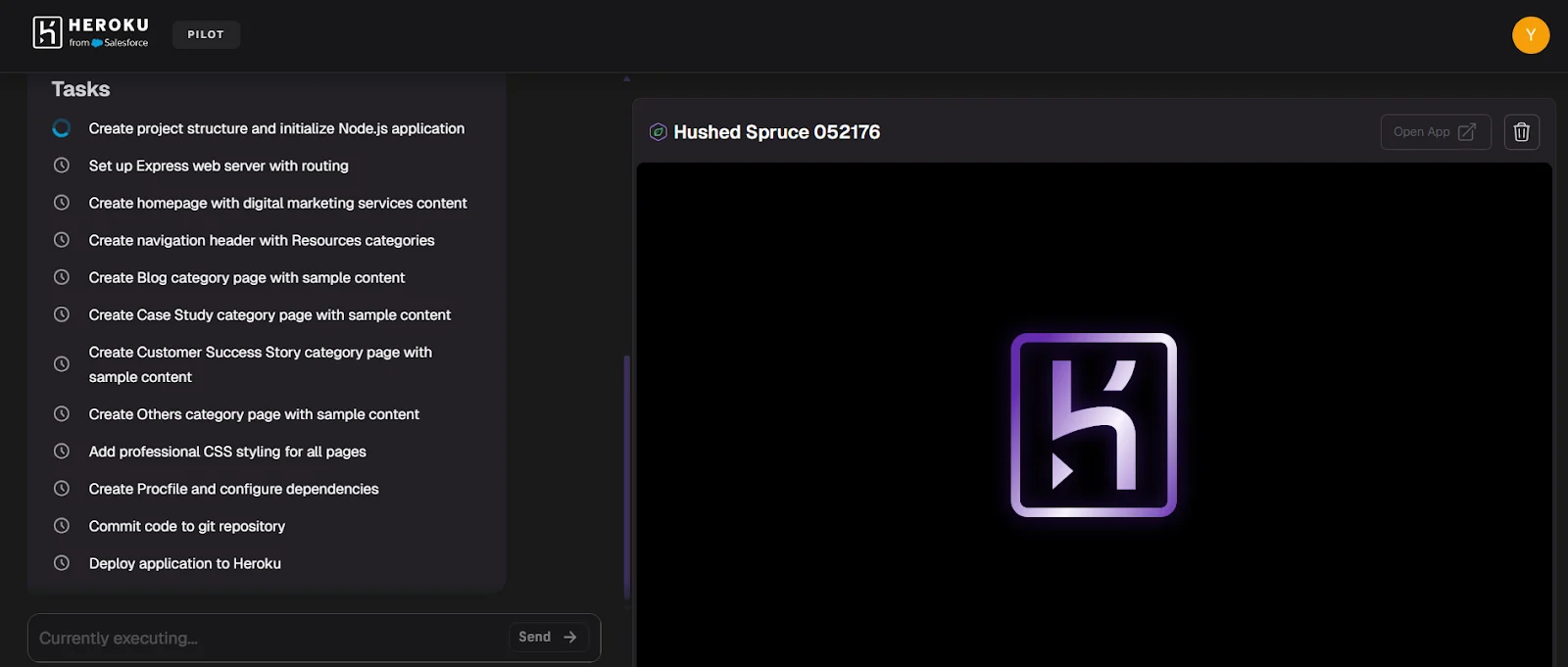Click the Heroku logo in header

(91, 33)
